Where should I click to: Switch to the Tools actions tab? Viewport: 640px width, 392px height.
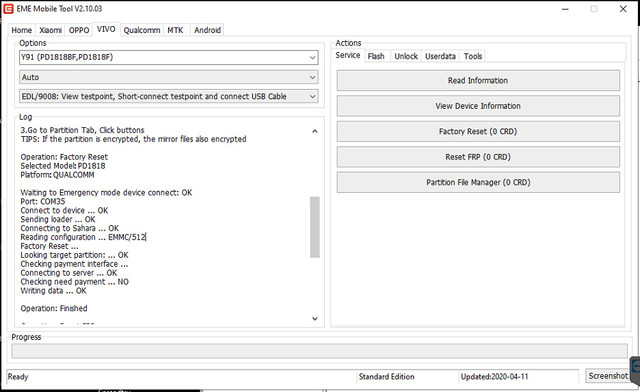(x=473, y=56)
